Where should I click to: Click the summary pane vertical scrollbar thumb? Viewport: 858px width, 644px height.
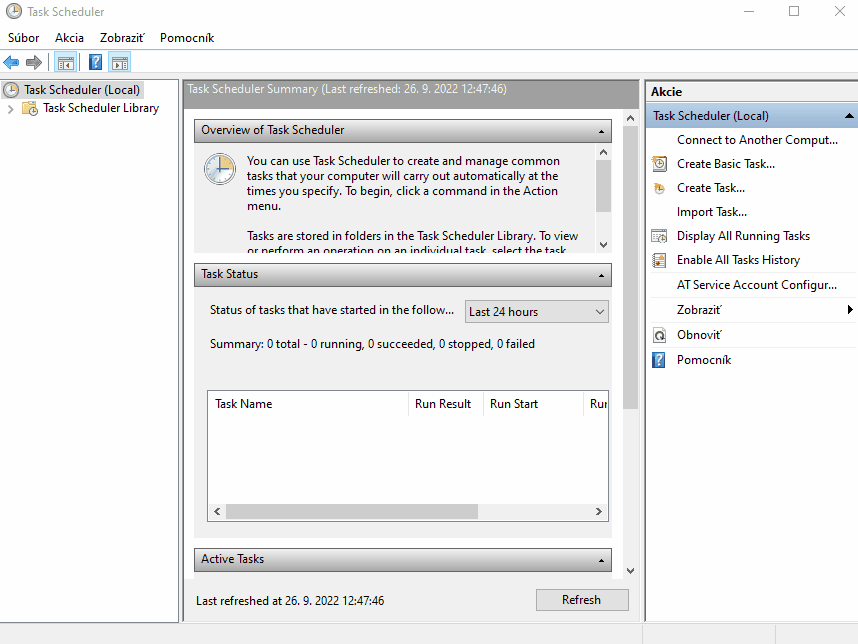(630, 268)
